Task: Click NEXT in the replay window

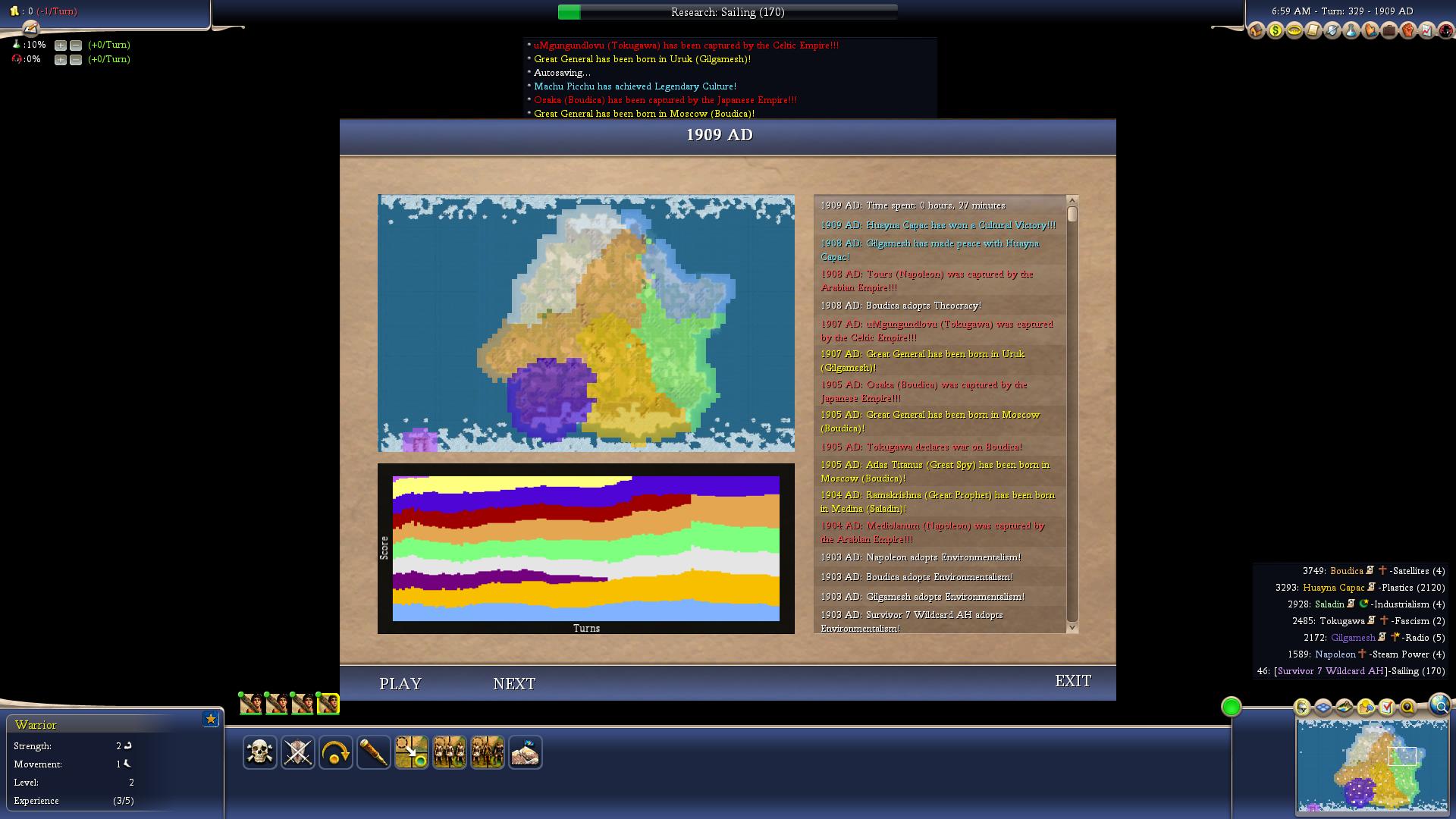Action: tap(514, 684)
